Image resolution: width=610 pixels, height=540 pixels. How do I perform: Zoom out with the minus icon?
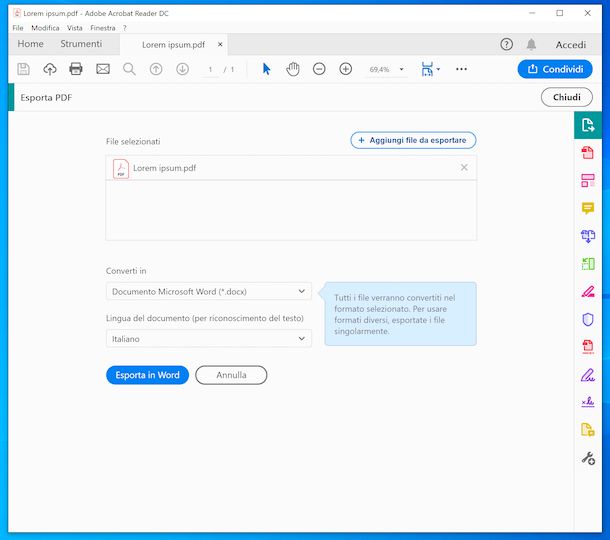tap(319, 69)
